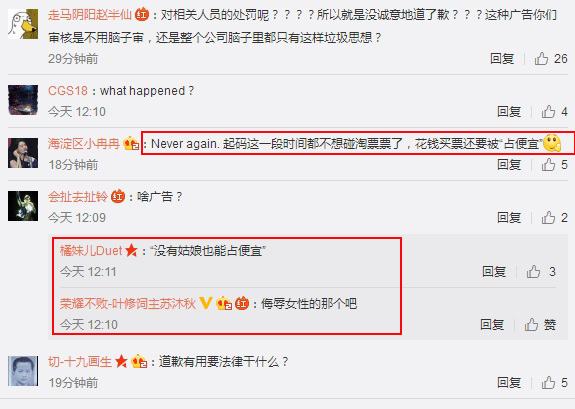Reply to 走马阴阳赵半仙's comment
Screen dimensions: 575x409
pyautogui.click(x=502, y=59)
